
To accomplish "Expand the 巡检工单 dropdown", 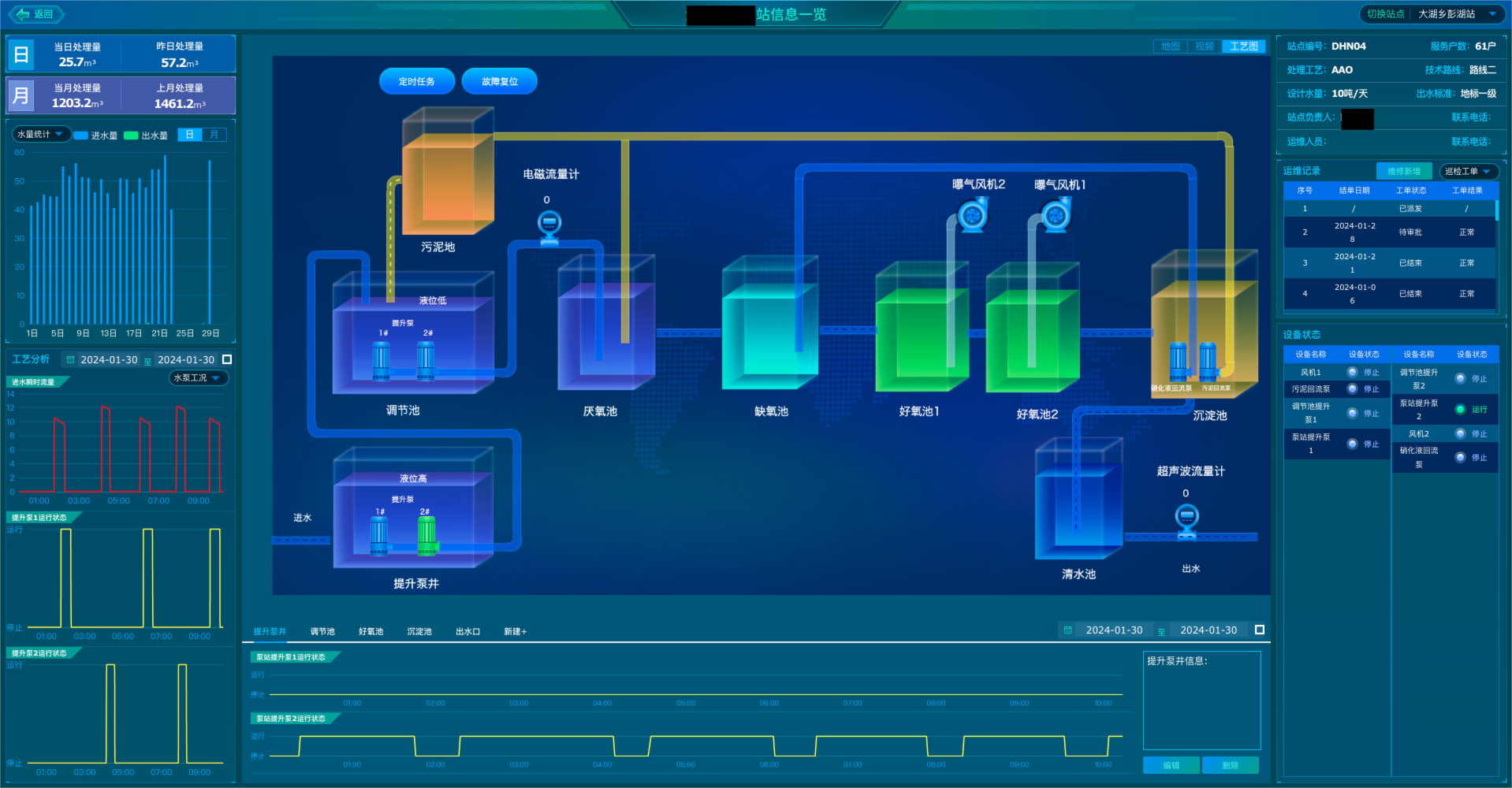I will pos(1467,171).
